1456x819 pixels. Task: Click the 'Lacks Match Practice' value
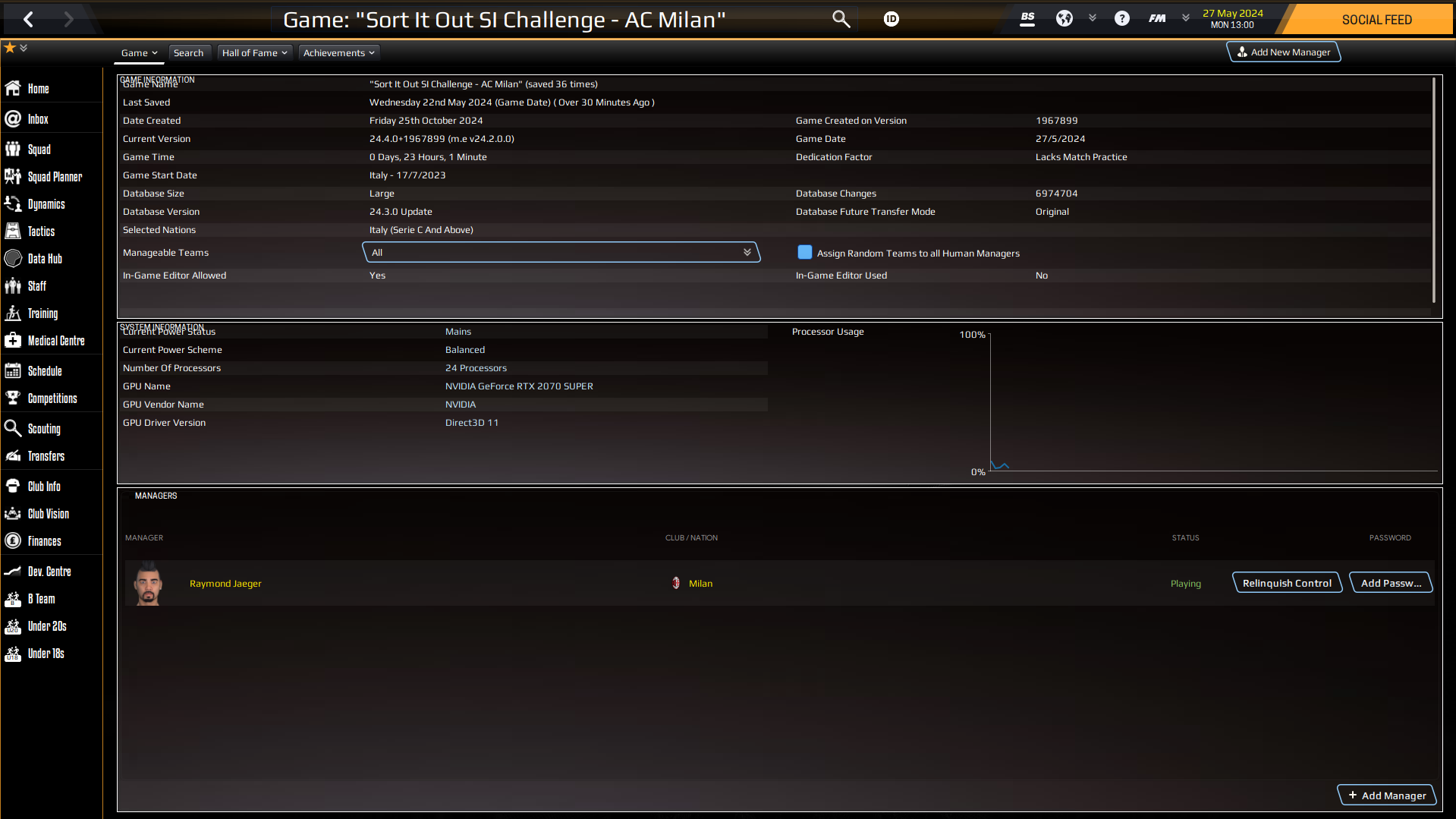coord(1081,157)
